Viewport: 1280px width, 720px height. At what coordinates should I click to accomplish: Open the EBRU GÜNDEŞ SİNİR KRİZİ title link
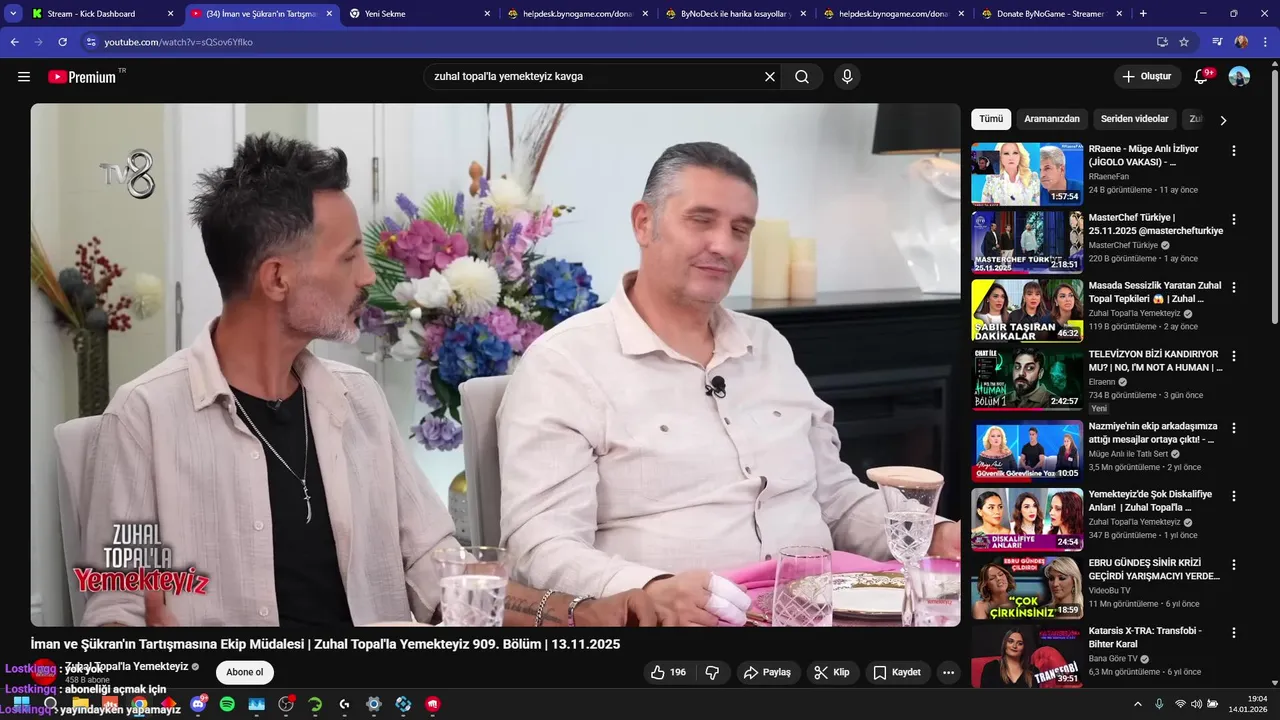coord(1154,570)
